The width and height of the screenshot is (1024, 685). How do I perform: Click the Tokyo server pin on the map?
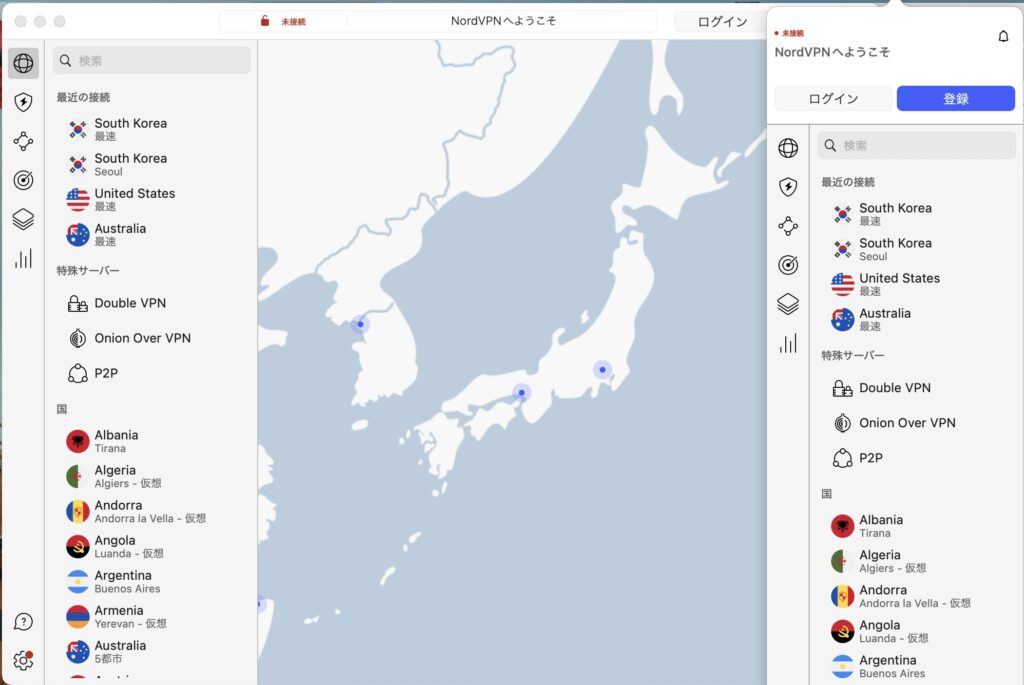(x=602, y=370)
